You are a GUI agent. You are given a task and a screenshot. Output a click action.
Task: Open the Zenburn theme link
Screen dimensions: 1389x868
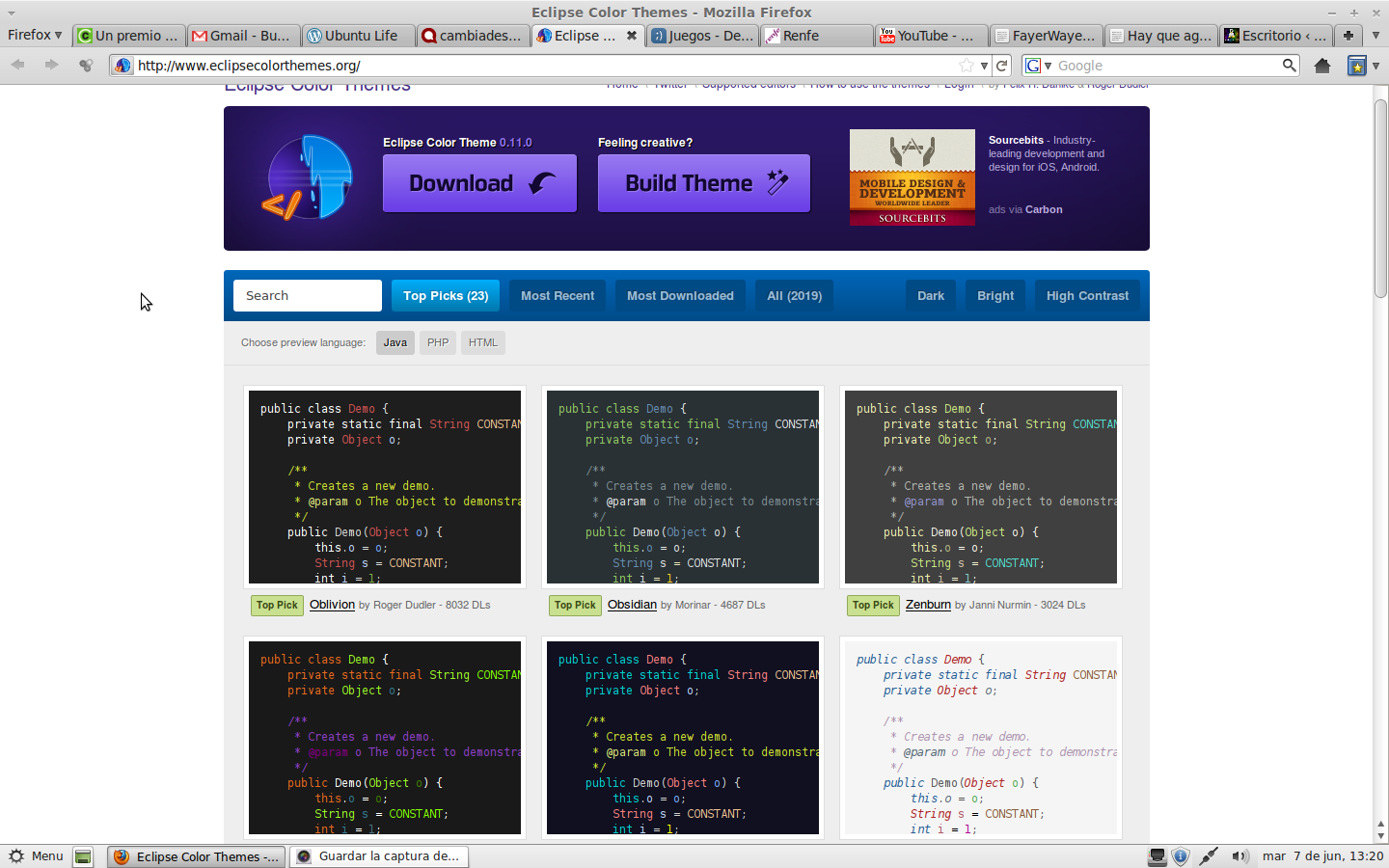tap(928, 605)
